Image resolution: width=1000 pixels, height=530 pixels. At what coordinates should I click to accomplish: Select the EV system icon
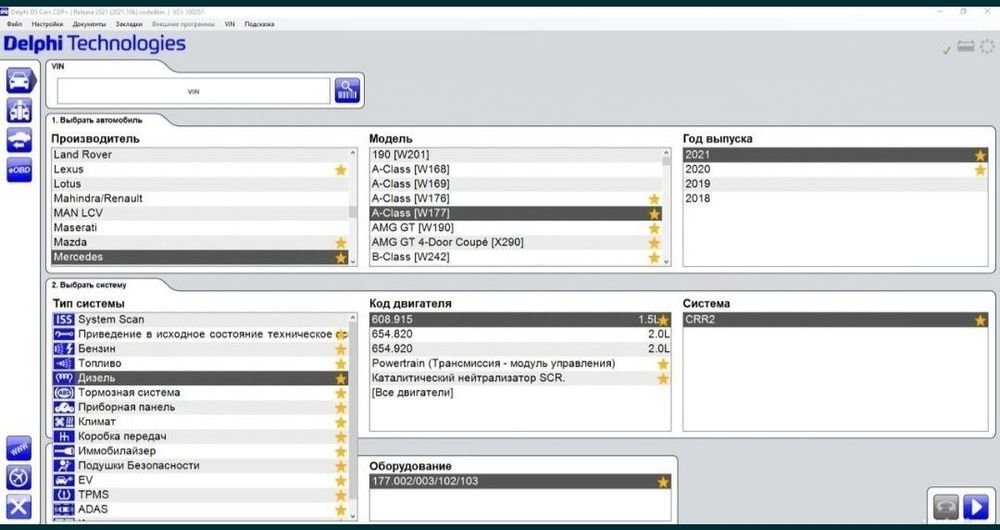coord(64,480)
